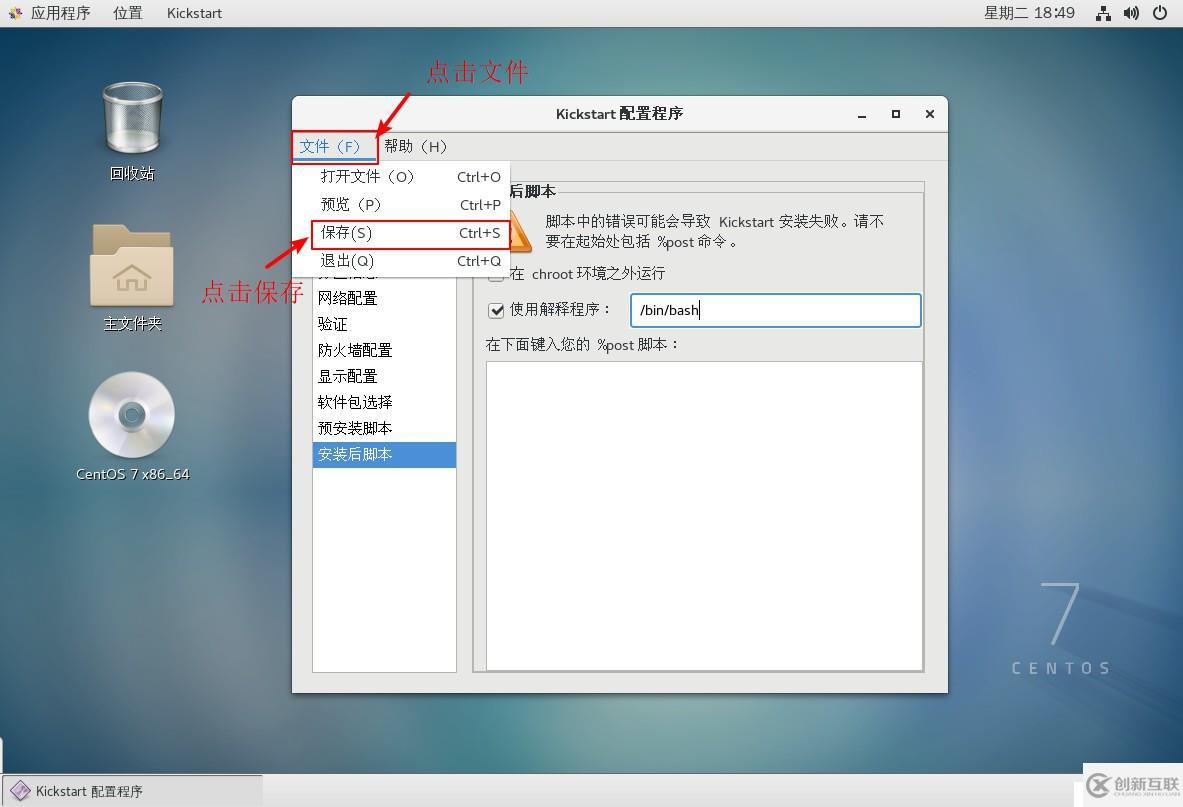Click the clock 星期二 18:49 in top panel
The width and height of the screenshot is (1183, 807).
(x=1029, y=13)
